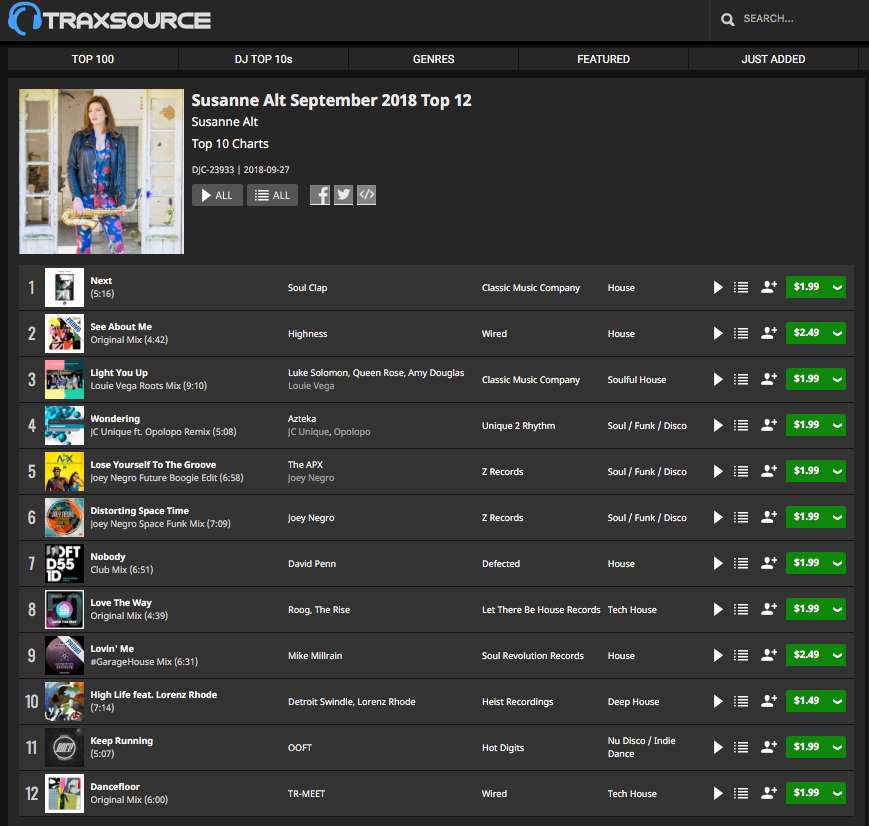Viewport: 869px width, 826px height.
Task: Add 'High Life feat. Lorenz Rhode' to queue
Action: (741, 701)
